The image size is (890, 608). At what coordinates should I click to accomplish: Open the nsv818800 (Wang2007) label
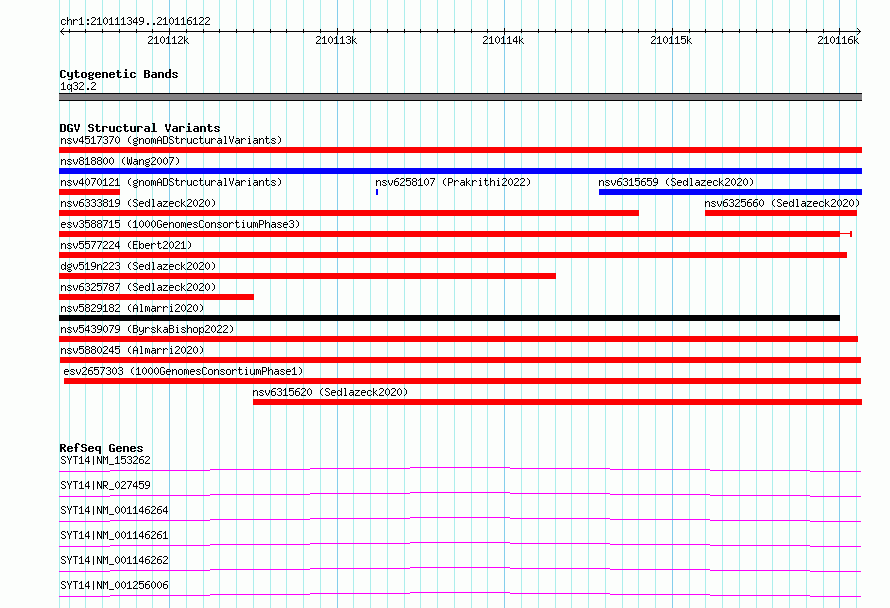120,161
